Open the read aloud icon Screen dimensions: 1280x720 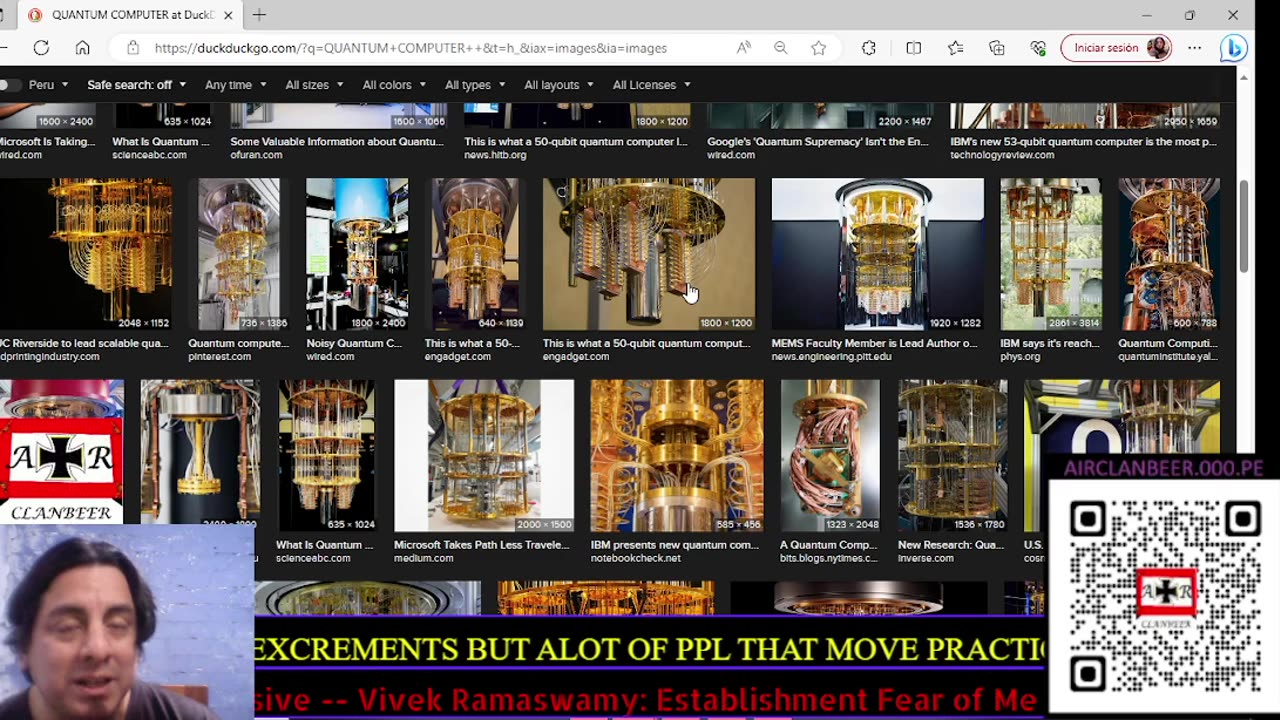(x=743, y=48)
